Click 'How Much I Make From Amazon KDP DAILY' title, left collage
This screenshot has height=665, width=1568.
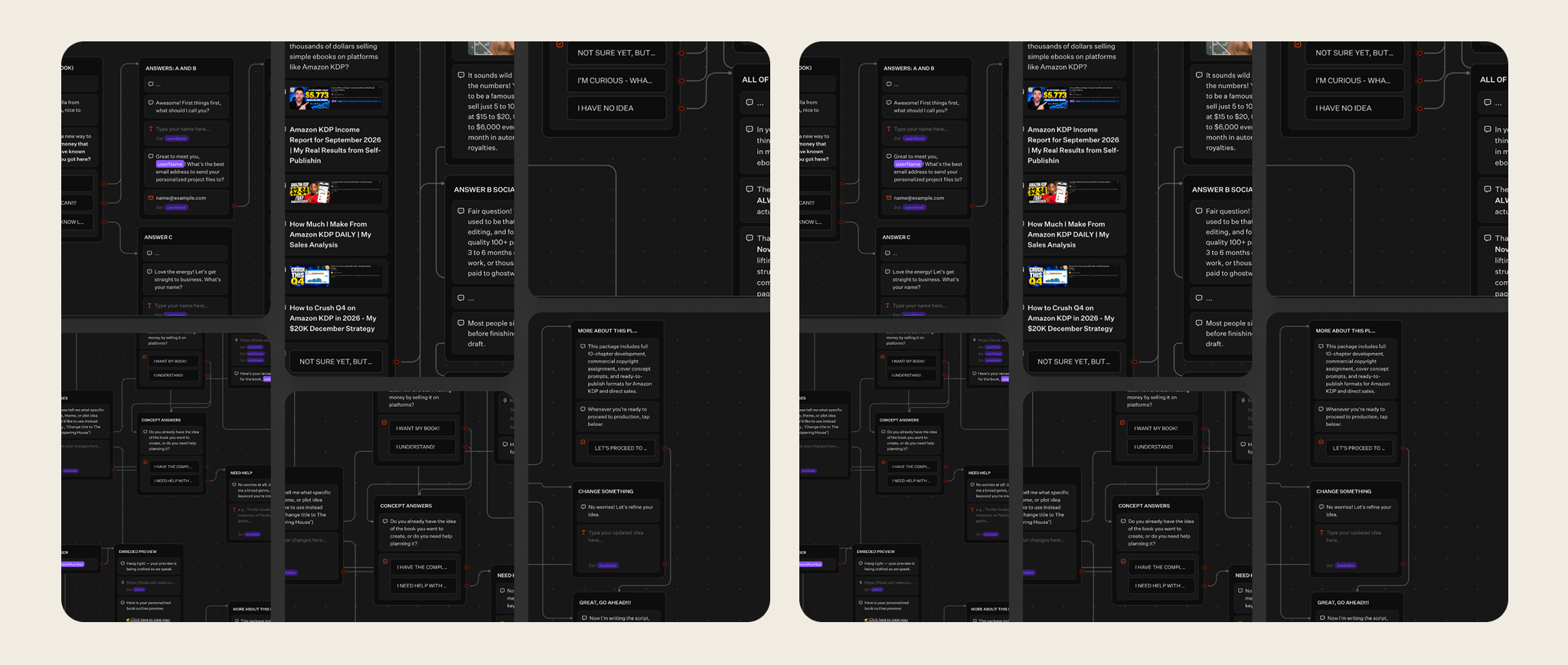331,234
